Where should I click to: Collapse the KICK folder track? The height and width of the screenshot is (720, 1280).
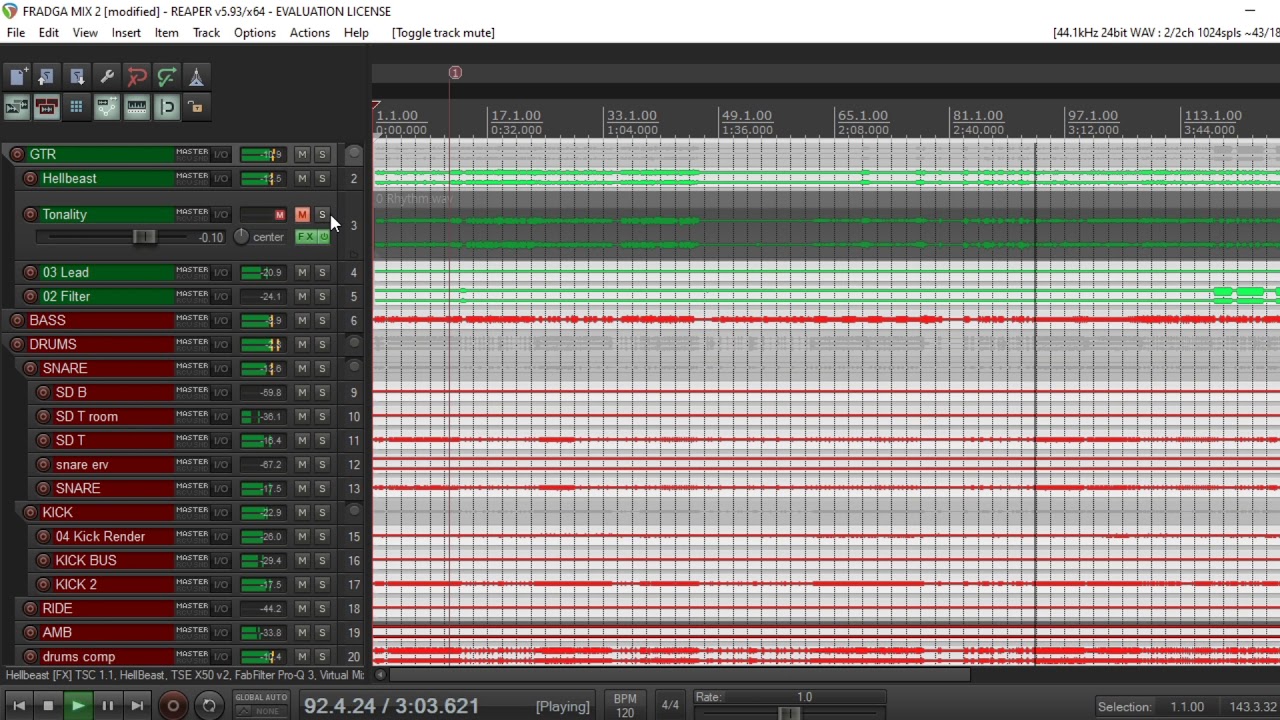(353, 512)
